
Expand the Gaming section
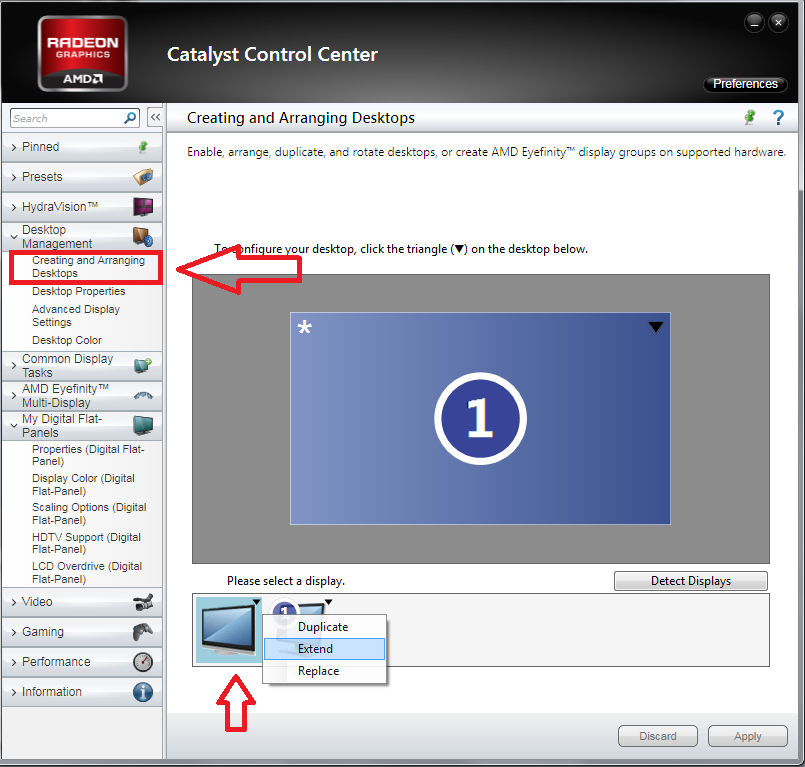pyautogui.click(x=14, y=632)
